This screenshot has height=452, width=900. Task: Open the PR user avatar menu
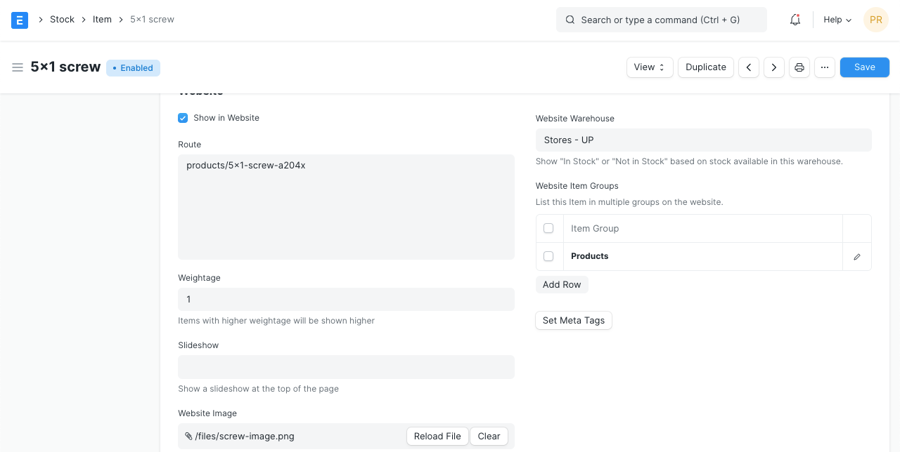[x=875, y=20]
